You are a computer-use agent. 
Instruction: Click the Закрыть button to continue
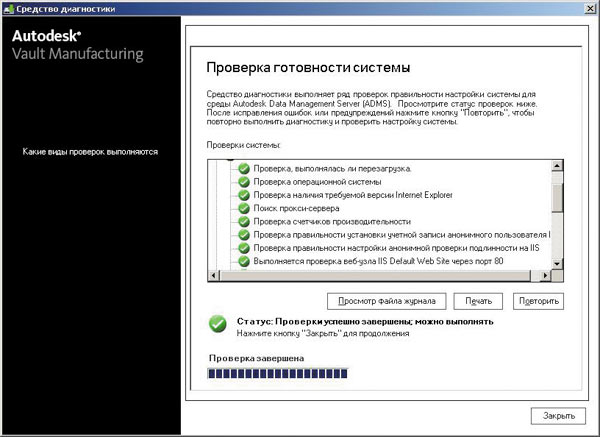558,416
